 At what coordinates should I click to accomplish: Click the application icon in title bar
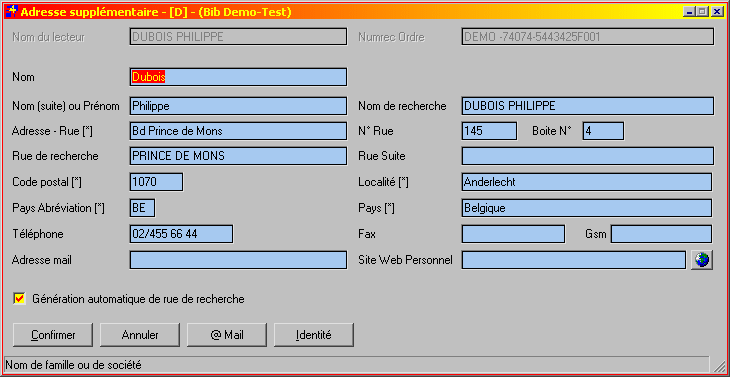pyautogui.click(x=13, y=12)
